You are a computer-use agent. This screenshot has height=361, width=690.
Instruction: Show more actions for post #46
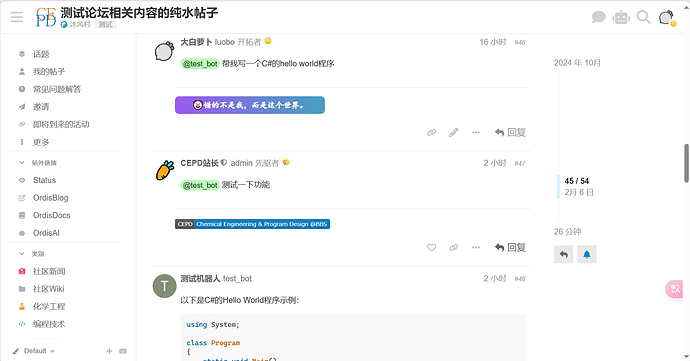(476, 133)
